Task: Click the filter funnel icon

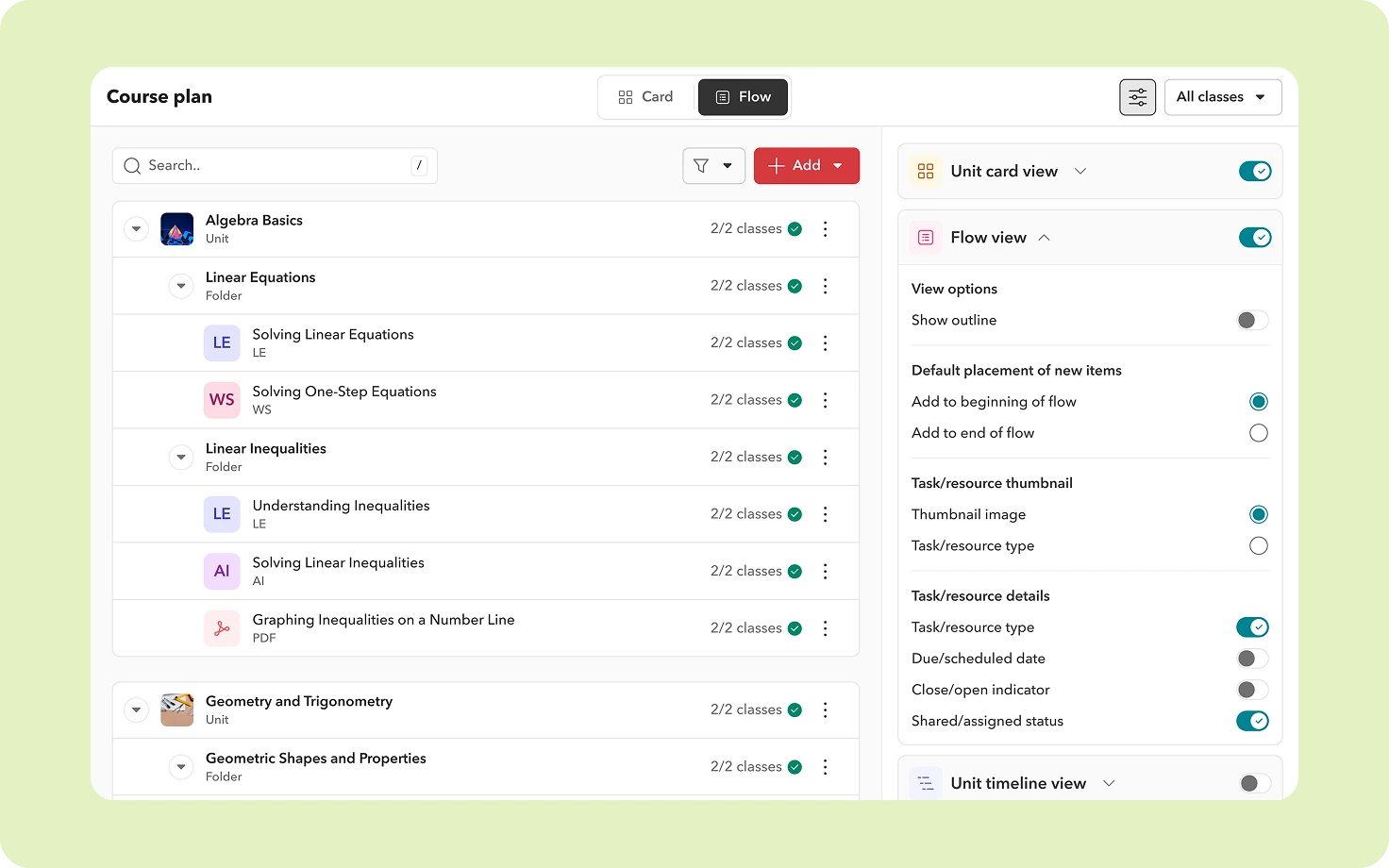Action: pyautogui.click(x=701, y=166)
